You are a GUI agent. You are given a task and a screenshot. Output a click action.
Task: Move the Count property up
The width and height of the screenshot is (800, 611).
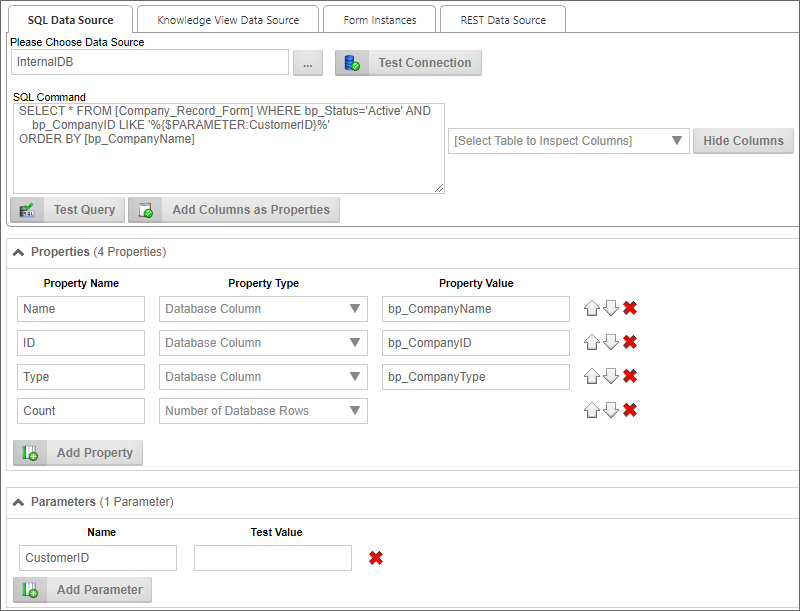pyautogui.click(x=592, y=411)
